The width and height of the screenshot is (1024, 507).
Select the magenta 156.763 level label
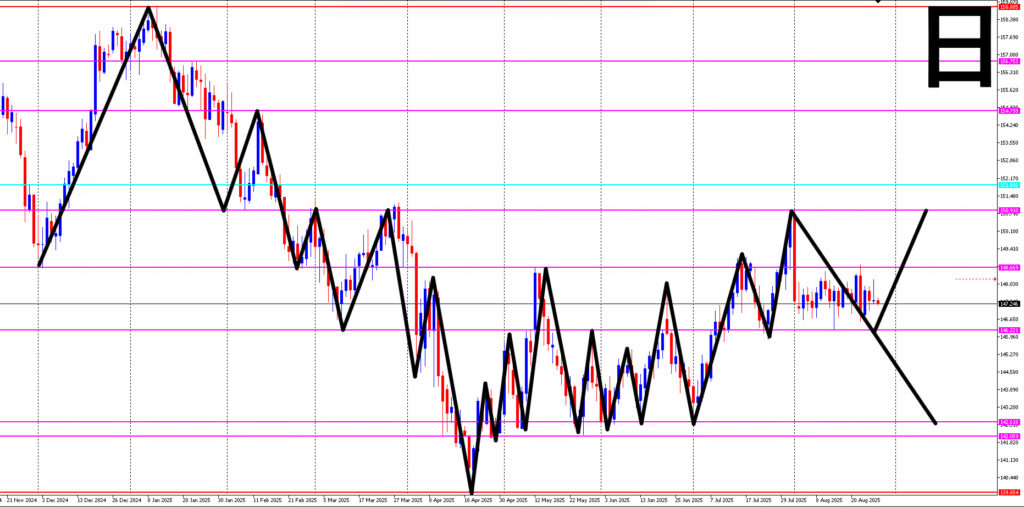(x=1009, y=61)
